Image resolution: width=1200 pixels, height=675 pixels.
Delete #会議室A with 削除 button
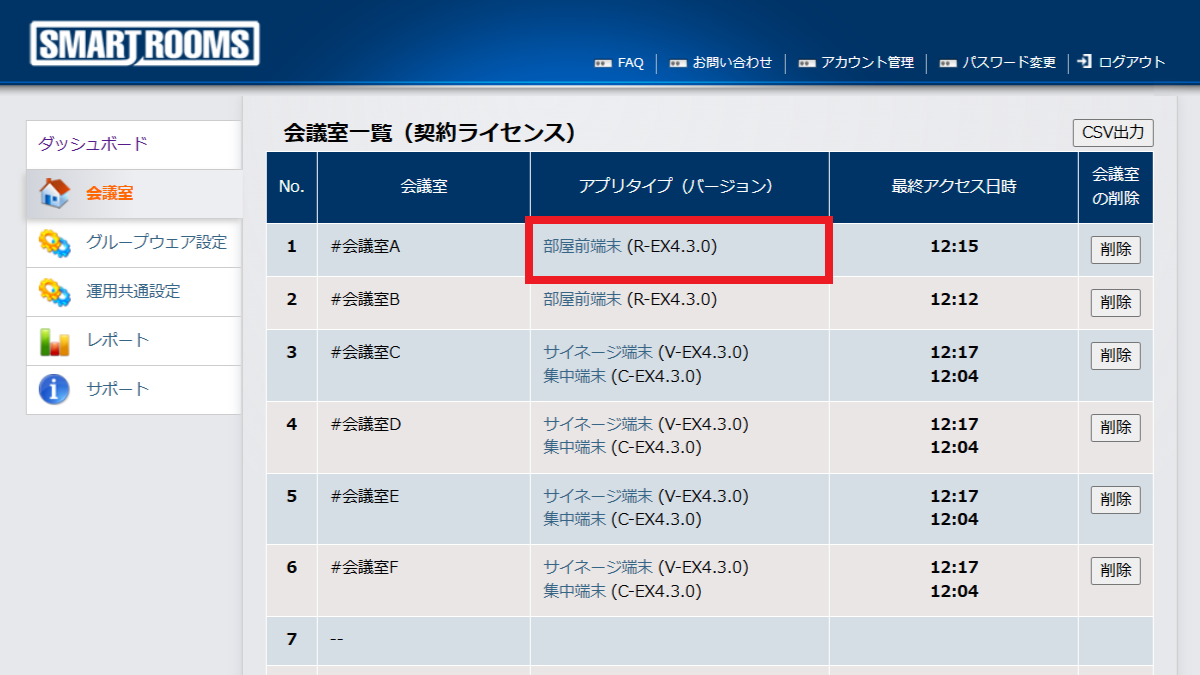1115,250
